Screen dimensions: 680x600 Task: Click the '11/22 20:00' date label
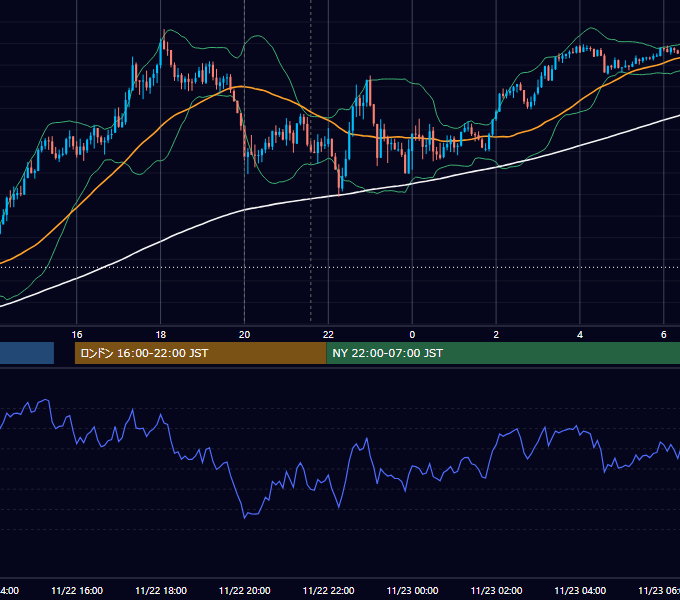point(245,590)
